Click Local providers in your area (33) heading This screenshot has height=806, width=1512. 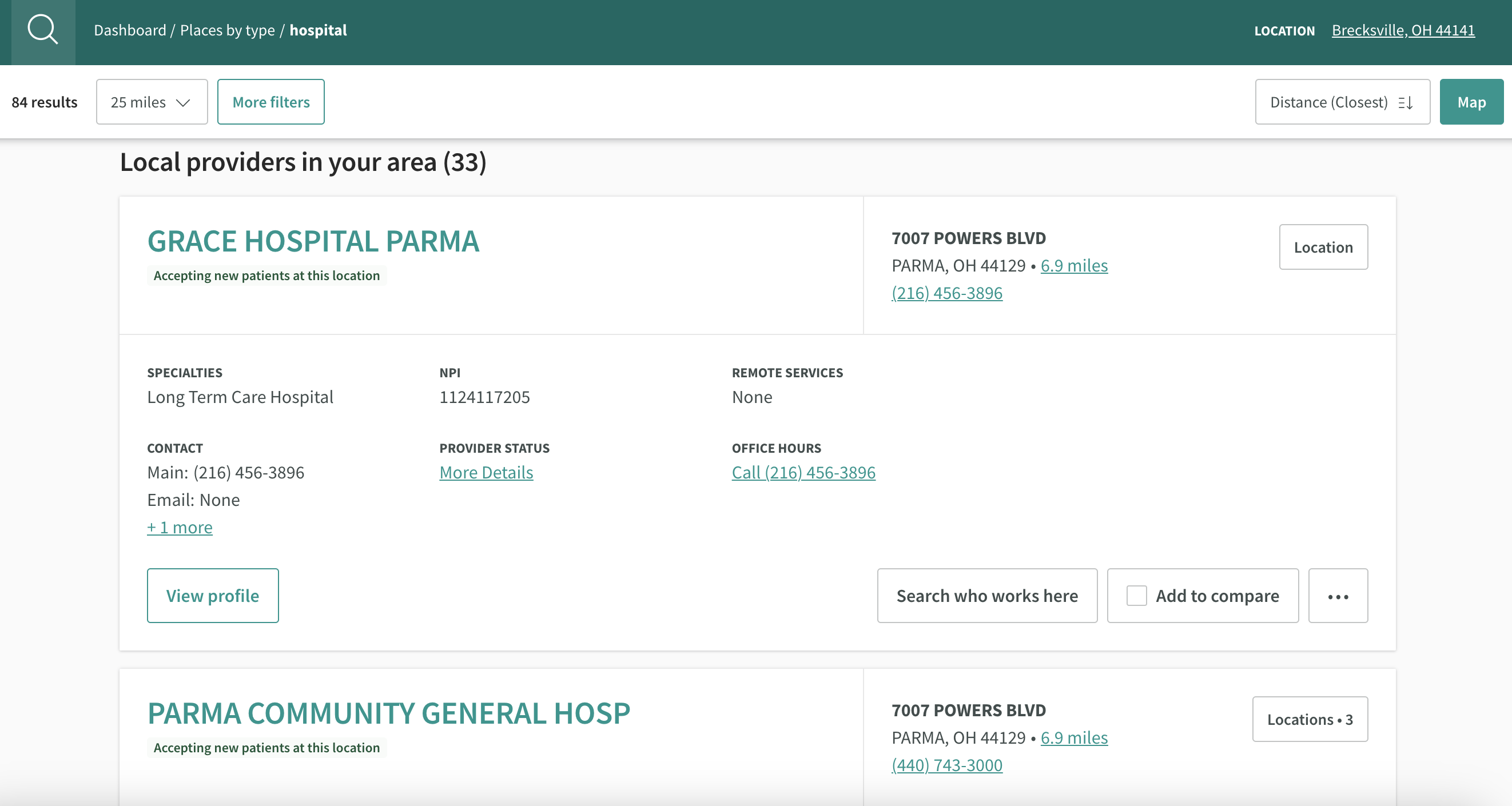coord(303,162)
